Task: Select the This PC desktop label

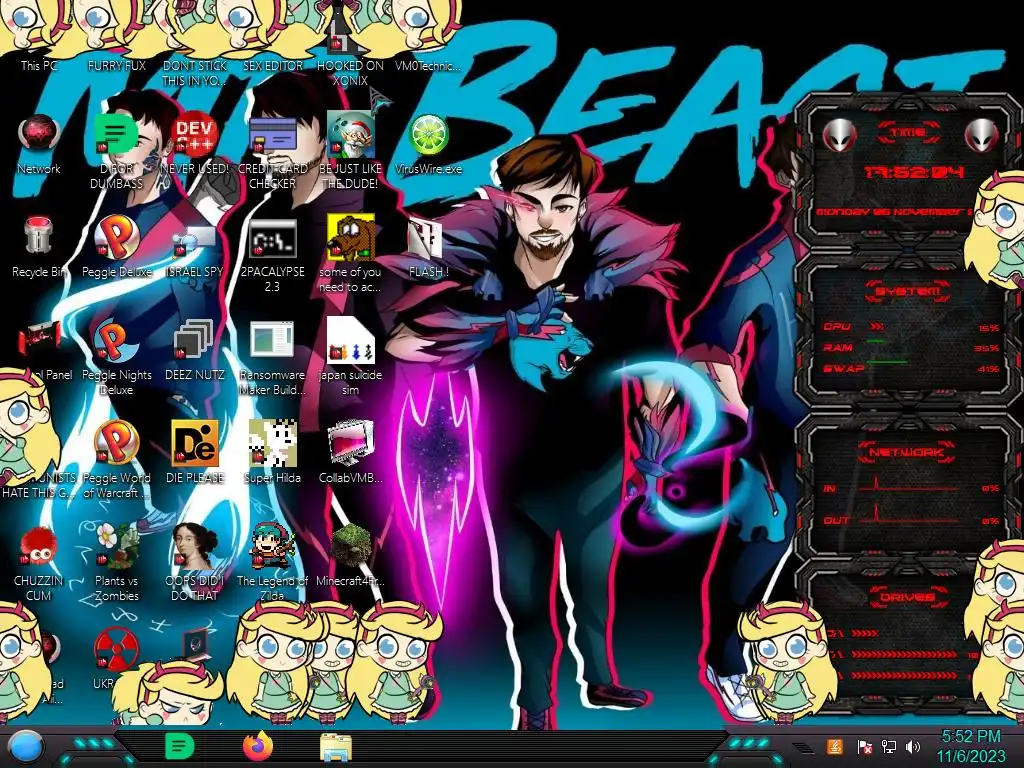Action: [39, 65]
